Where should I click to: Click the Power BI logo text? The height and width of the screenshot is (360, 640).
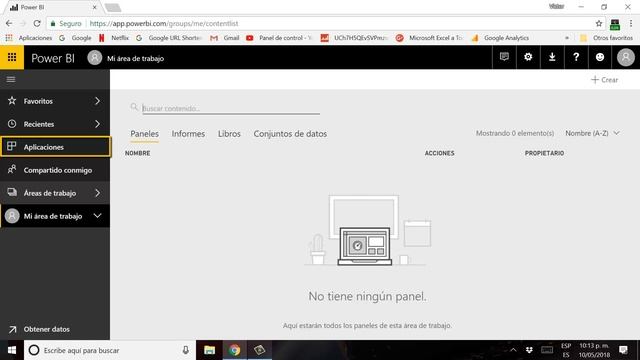pyautogui.click(x=53, y=58)
